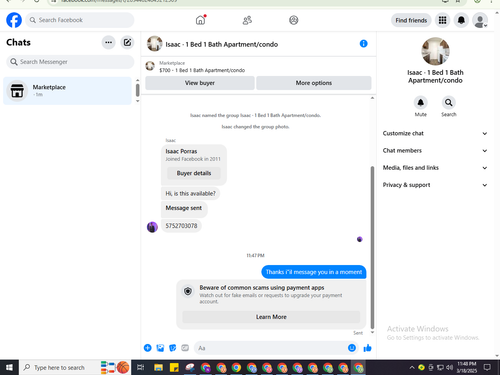This screenshot has width=500, height=375.
Task: Search in conversation magnifier icon
Action: coord(449,102)
